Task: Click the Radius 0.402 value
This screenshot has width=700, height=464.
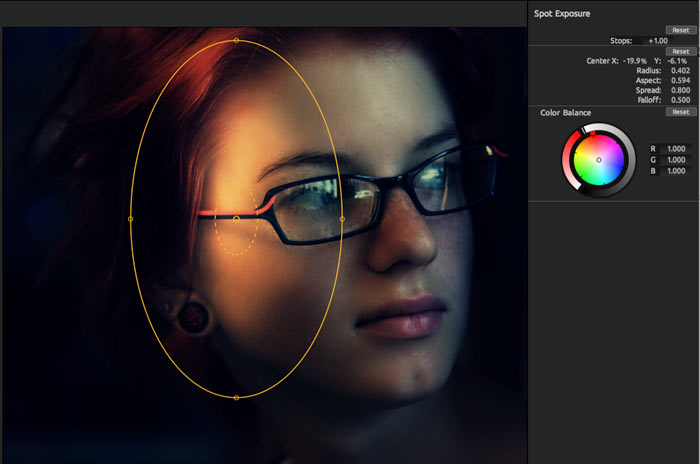Action: point(680,71)
